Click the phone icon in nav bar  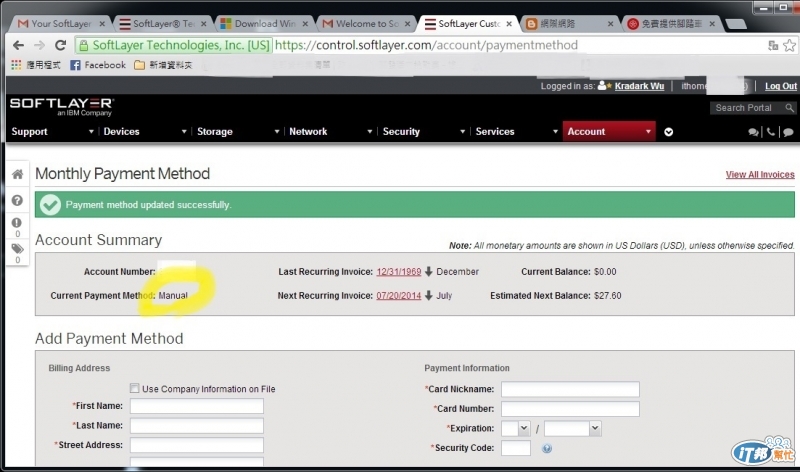pos(771,132)
